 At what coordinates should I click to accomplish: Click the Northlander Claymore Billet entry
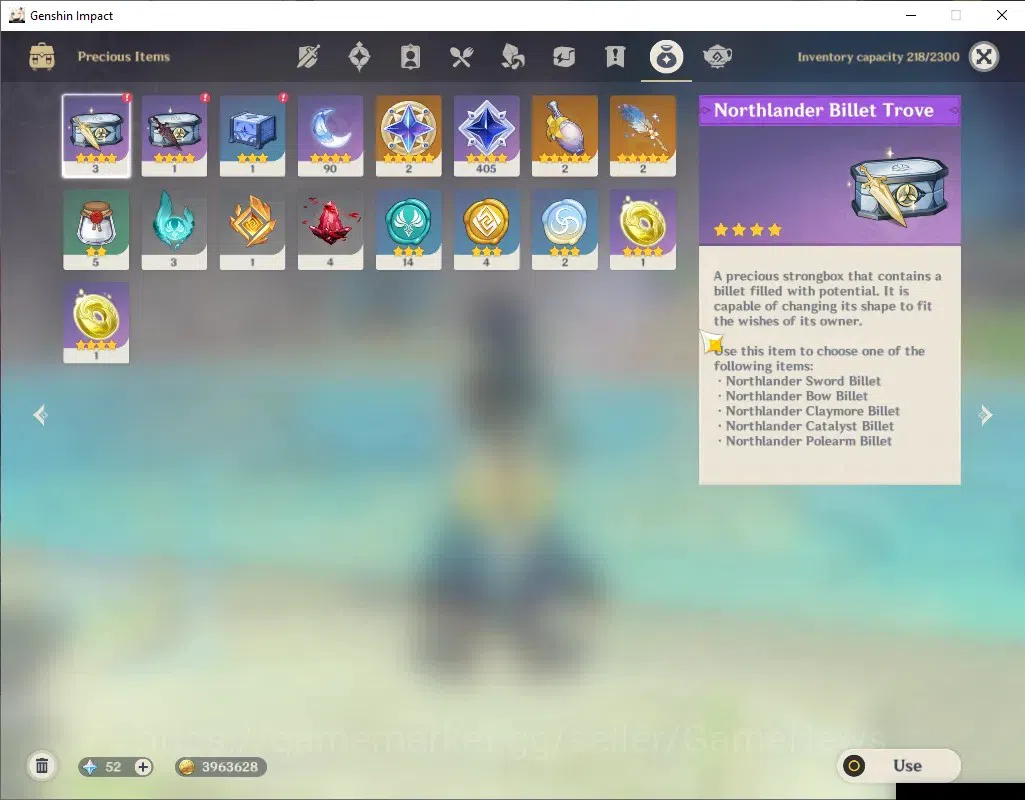click(813, 411)
